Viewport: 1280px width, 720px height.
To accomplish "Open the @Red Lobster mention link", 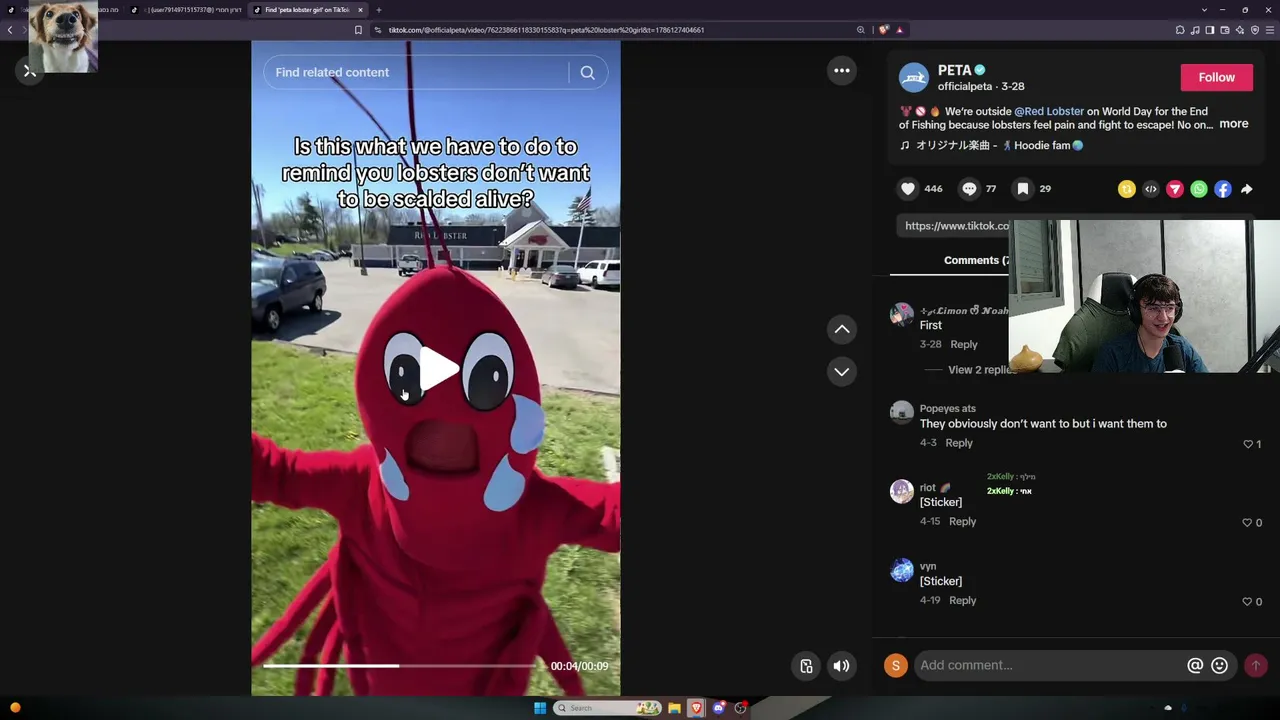I will (x=1049, y=111).
